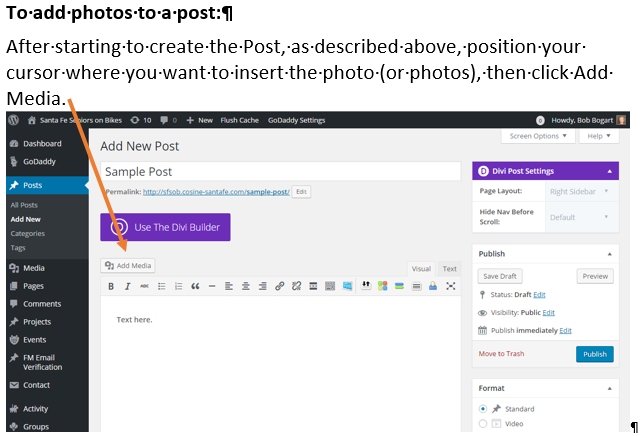
Task: Click Flush Cache in admin bar
Action: [239, 120]
